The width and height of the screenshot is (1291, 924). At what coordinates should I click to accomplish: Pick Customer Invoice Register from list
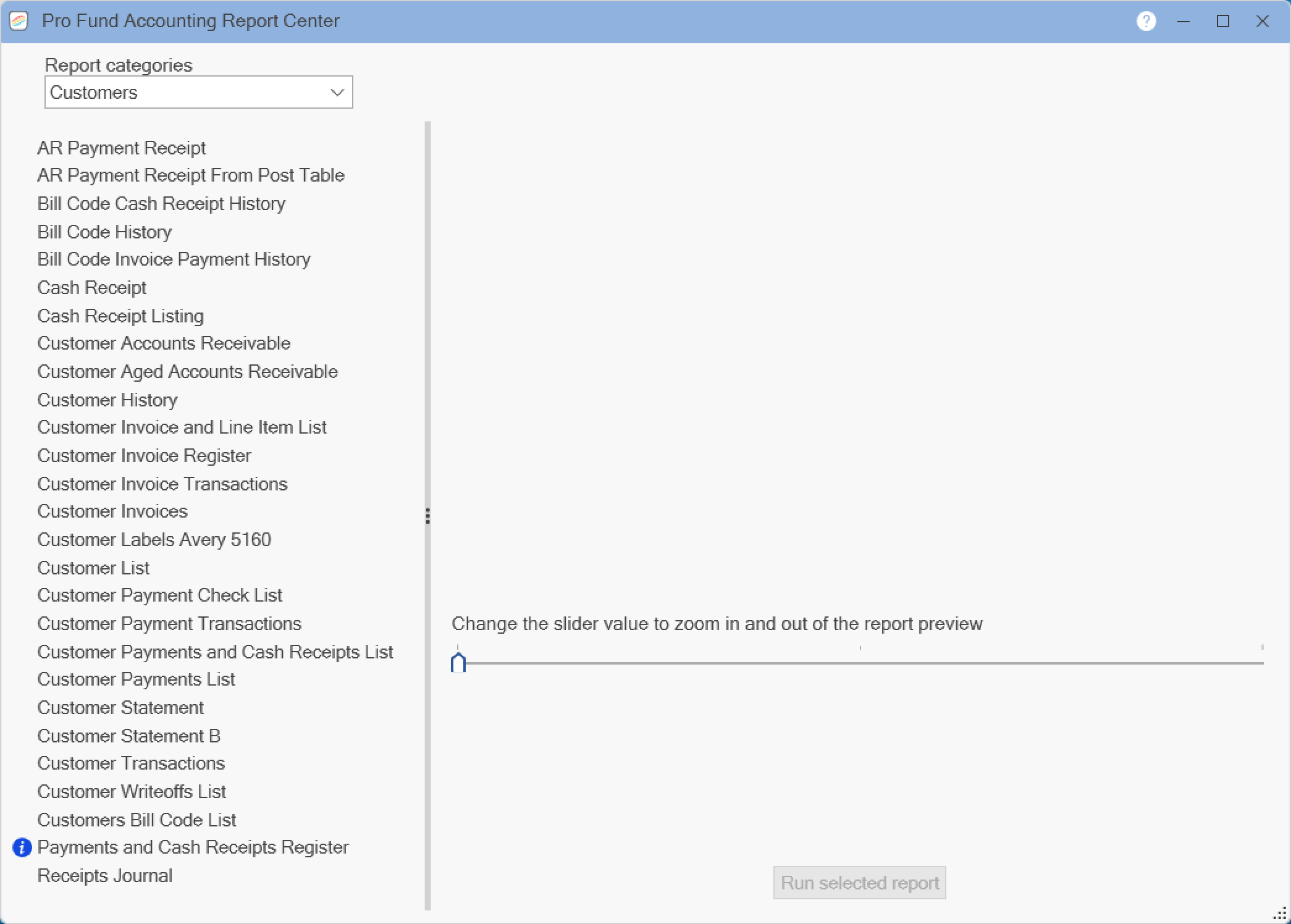[x=145, y=456]
